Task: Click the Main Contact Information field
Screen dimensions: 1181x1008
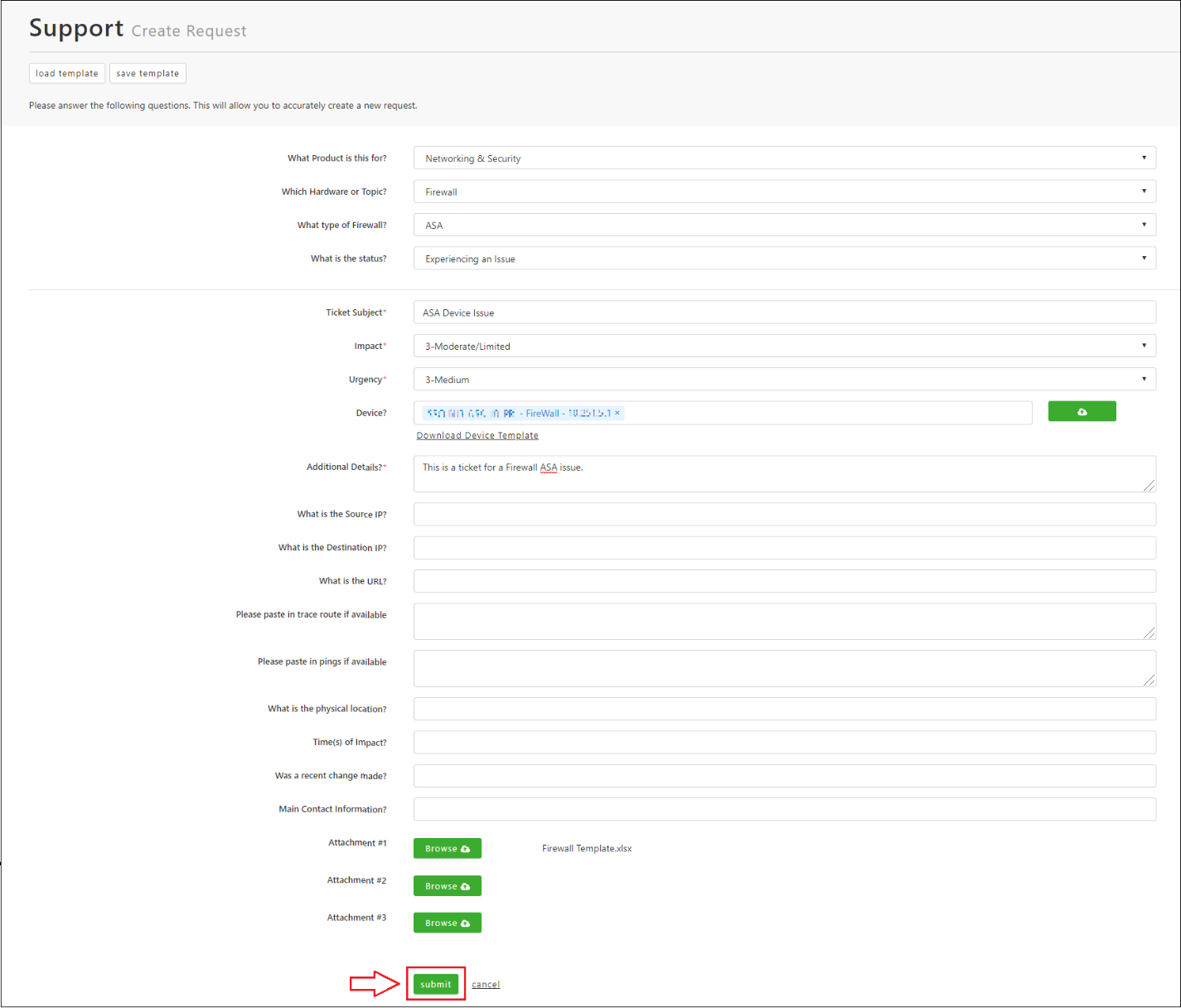Action: coord(785,809)
